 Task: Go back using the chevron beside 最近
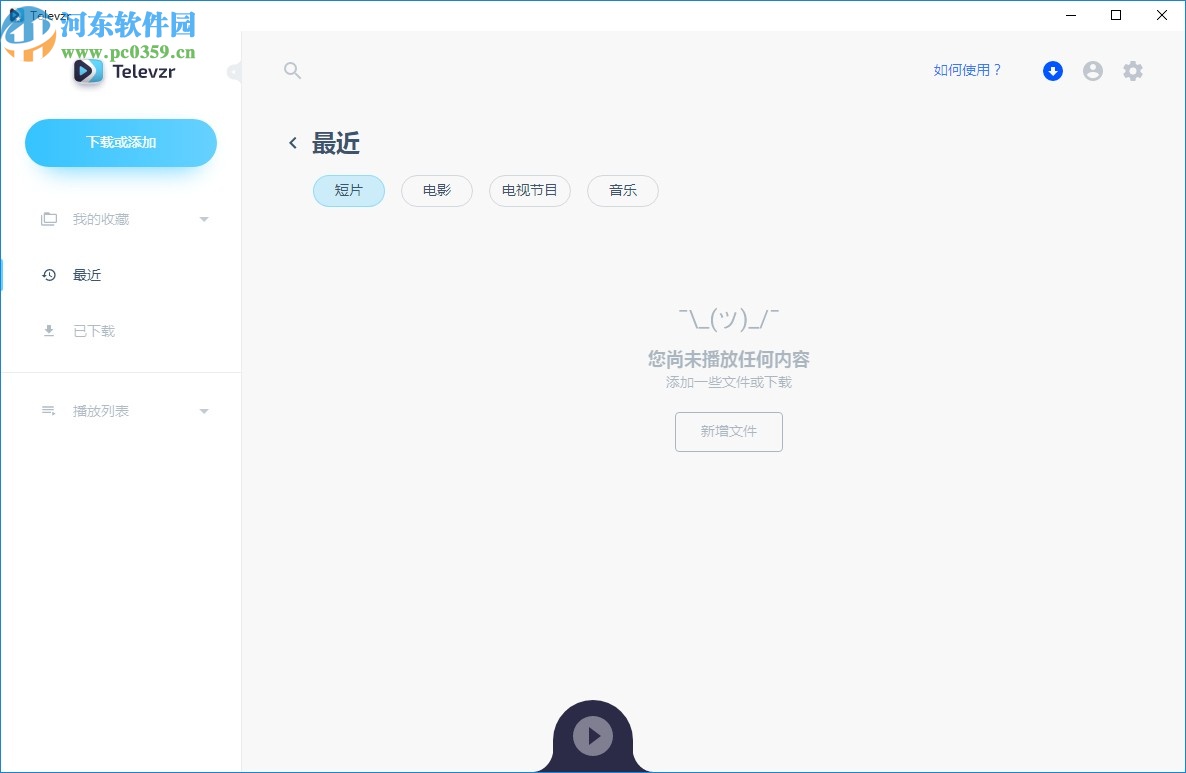[x=291, y=143]
